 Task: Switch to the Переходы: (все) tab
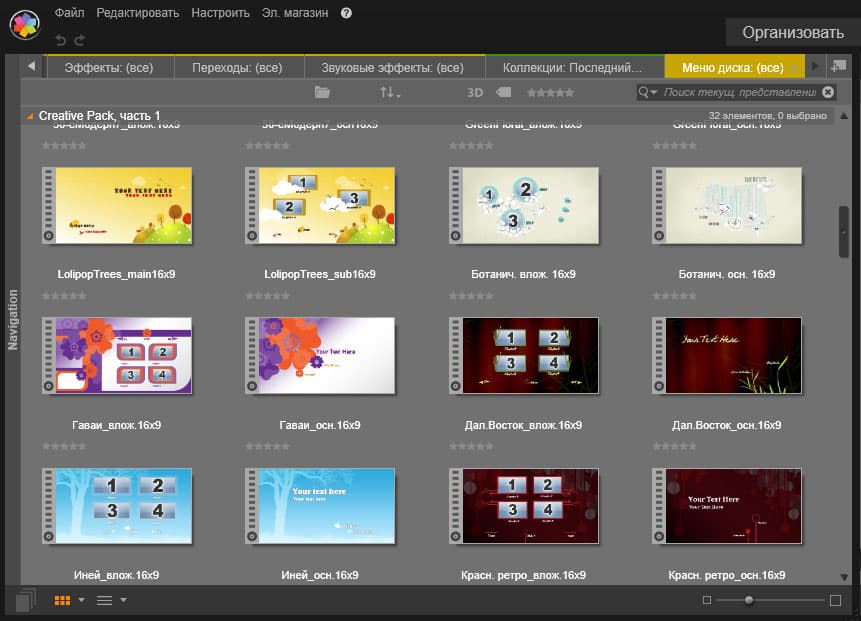point(240,68)
